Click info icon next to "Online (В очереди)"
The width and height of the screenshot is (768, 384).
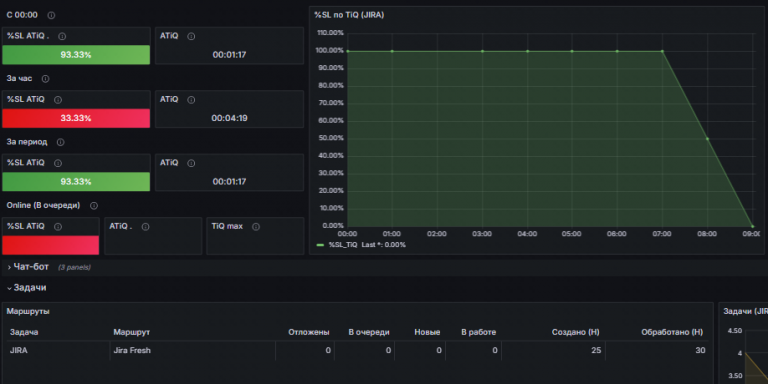94,206
